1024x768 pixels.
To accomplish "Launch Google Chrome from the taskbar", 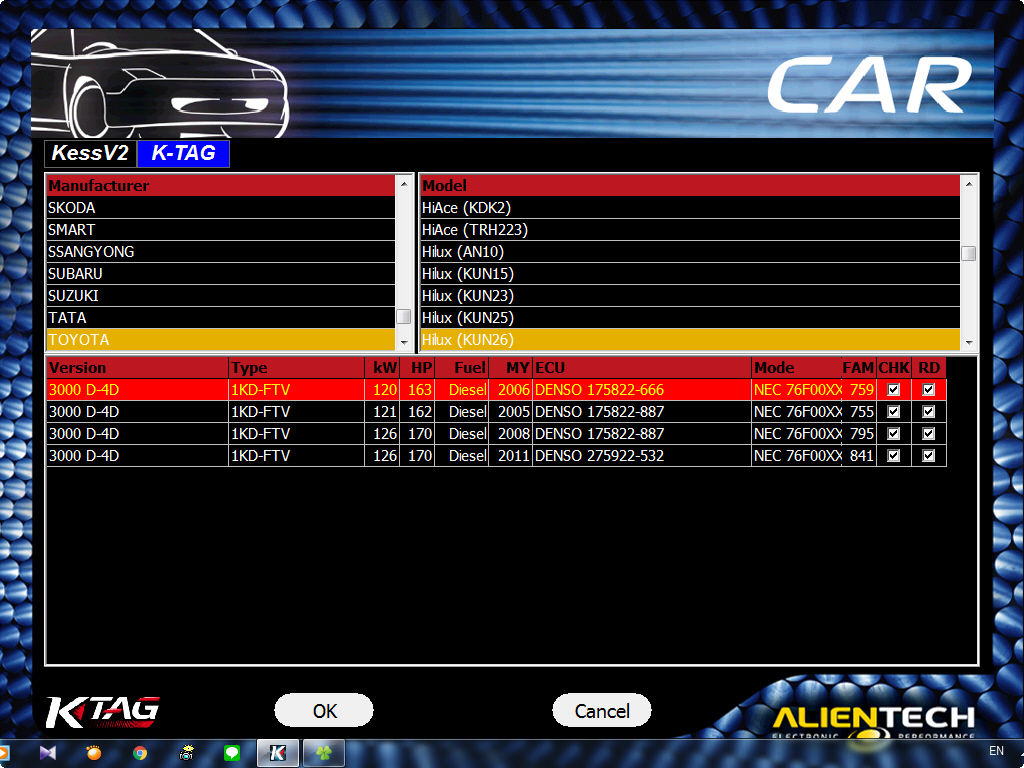I will coord(140,753).
